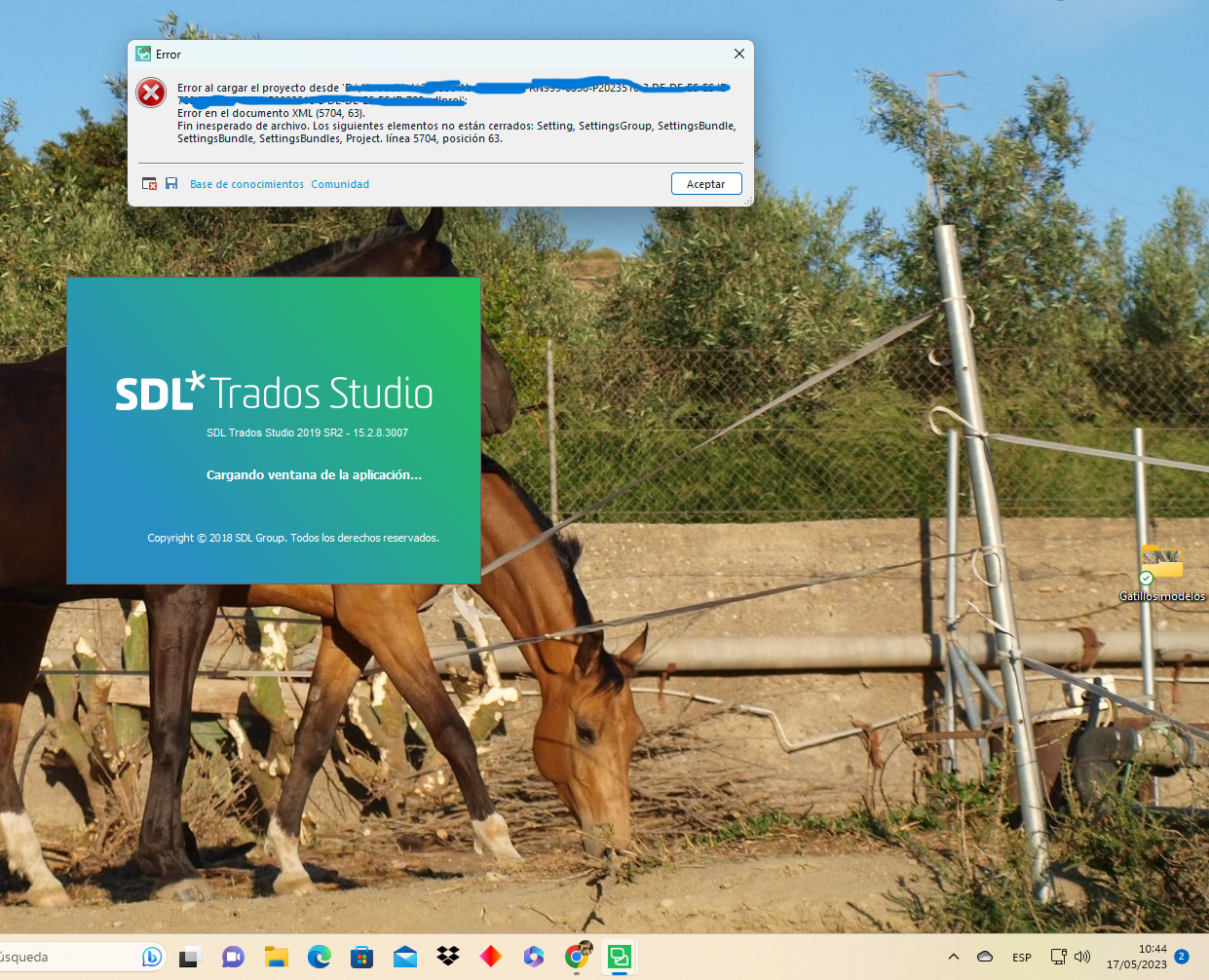Open SDL Trados Studio from the taskbar
Image resolution: width=1209 pixels, height=980 pixels.
[x=620, y=958]
